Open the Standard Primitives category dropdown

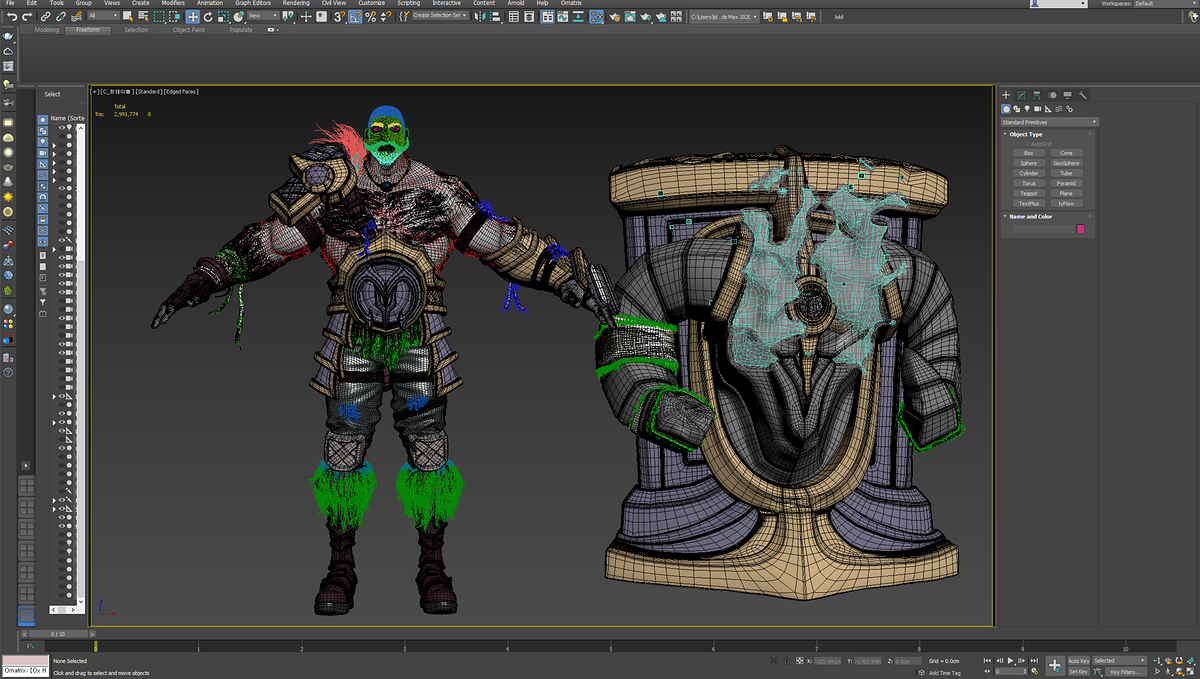[x=1050, y=122]
